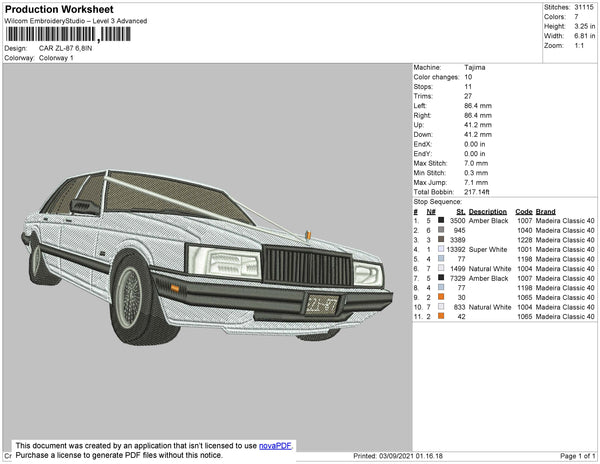Click the gray swatch for code 1040
600x464 pixels.
click(x=441, y=230)
